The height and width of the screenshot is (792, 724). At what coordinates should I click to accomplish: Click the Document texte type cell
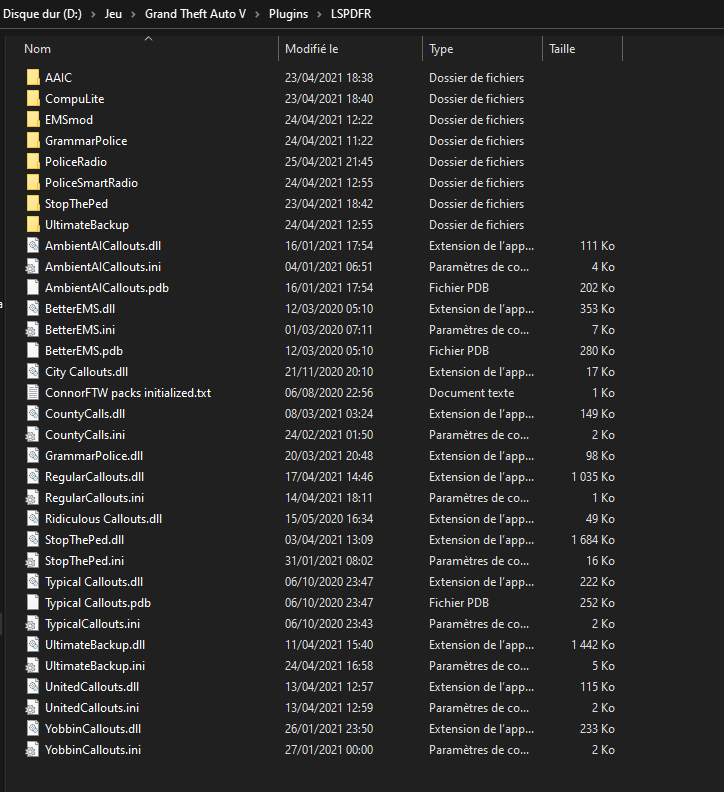pos(471,392)
